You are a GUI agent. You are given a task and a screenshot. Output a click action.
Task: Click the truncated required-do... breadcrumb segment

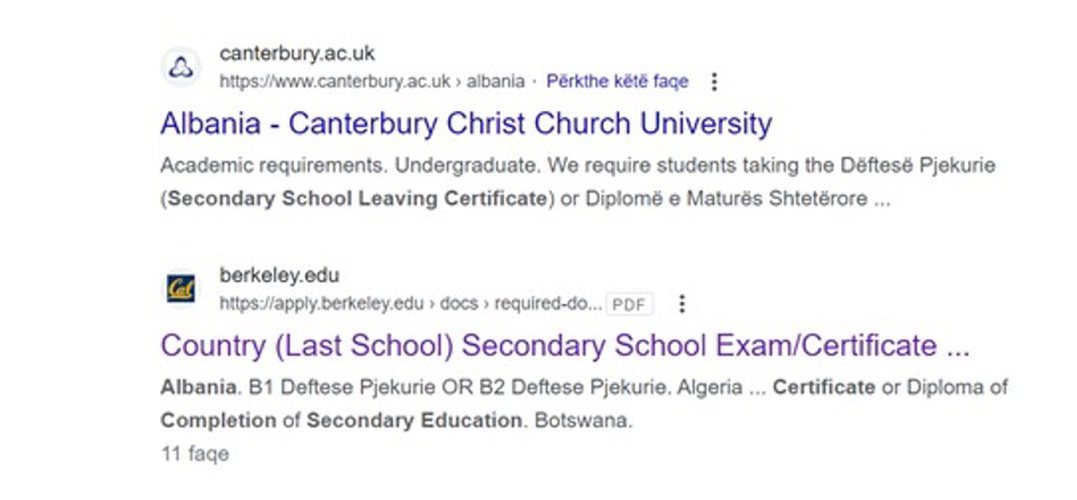click(x=549, y=304)
